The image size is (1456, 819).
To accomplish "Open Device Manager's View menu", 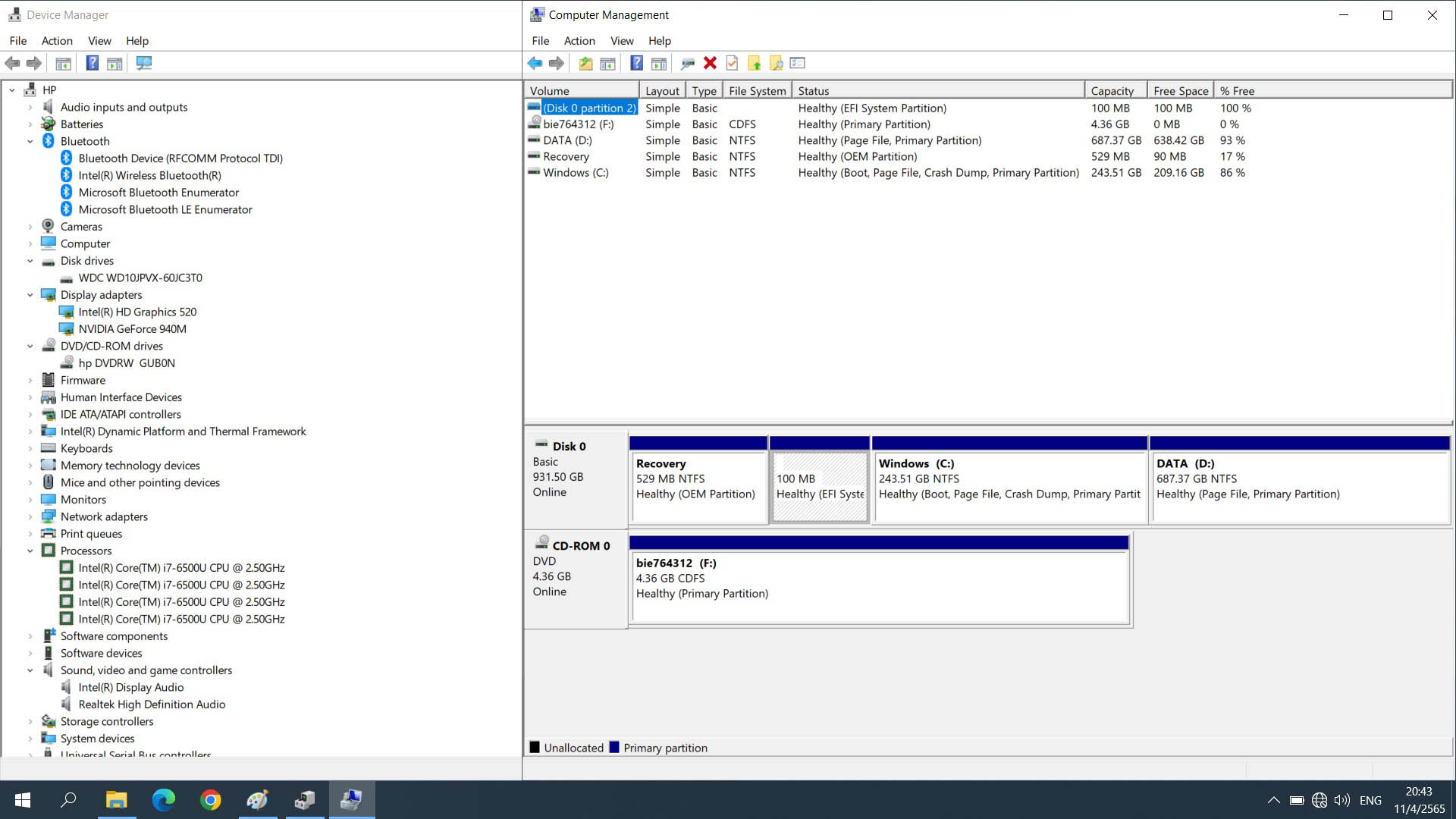I will pyautogui.click(x=99, y=41).
